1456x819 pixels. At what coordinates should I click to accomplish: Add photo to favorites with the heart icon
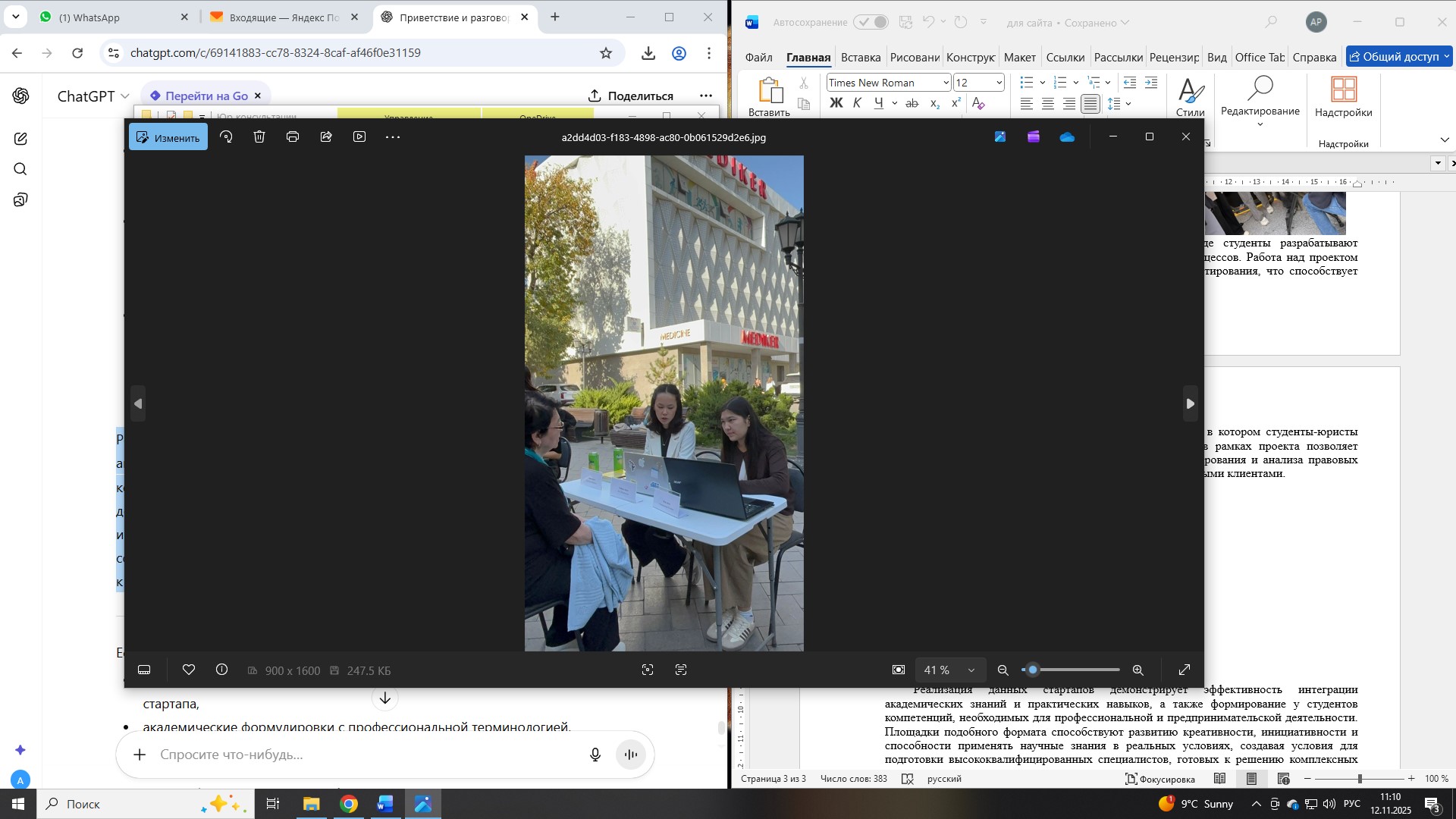[x=189, y=670]
